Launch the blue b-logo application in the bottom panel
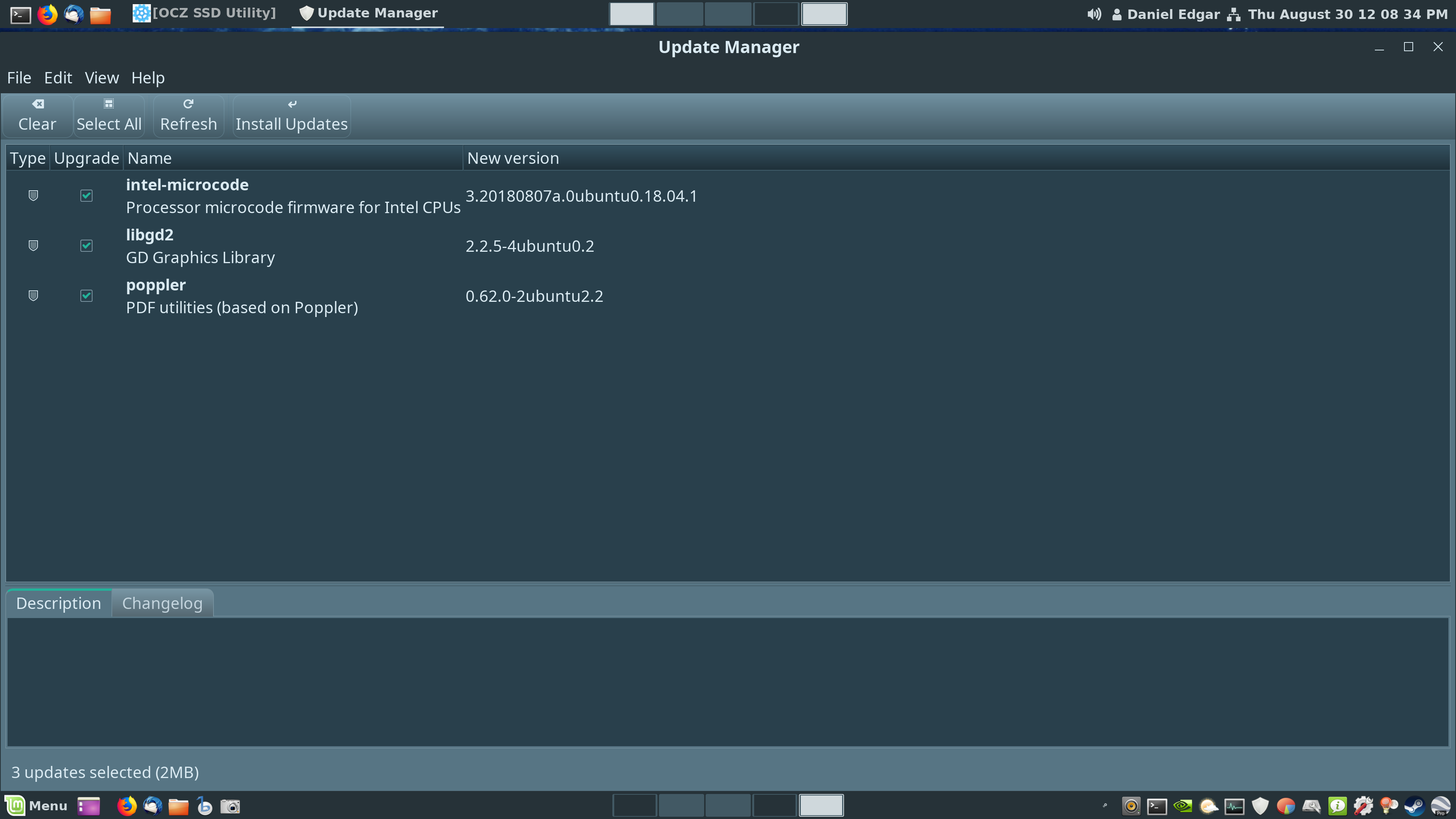Viewport: 1456px width, 819px height. click(205, 806)
